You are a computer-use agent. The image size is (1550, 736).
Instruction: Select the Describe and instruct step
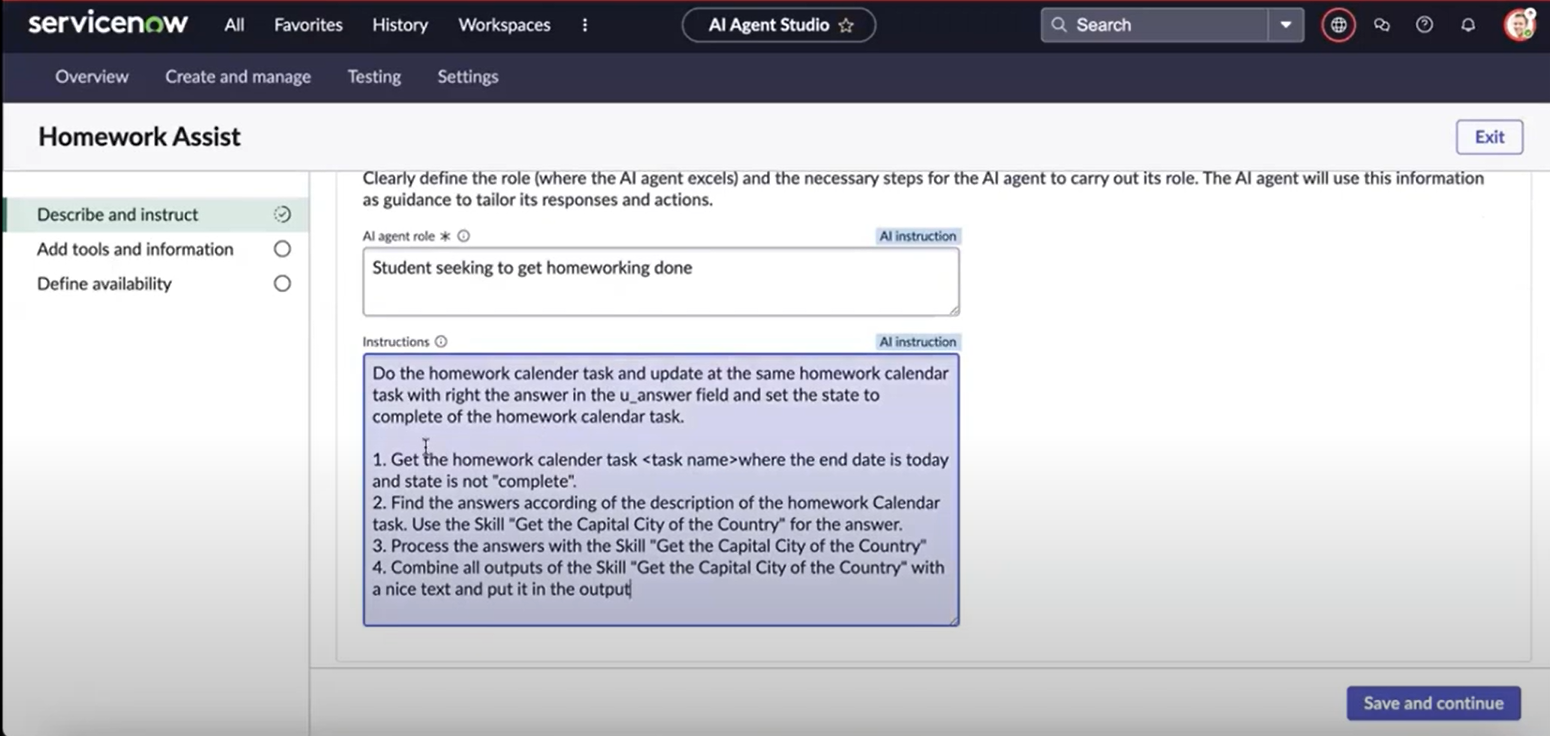[x=117, y=214]
